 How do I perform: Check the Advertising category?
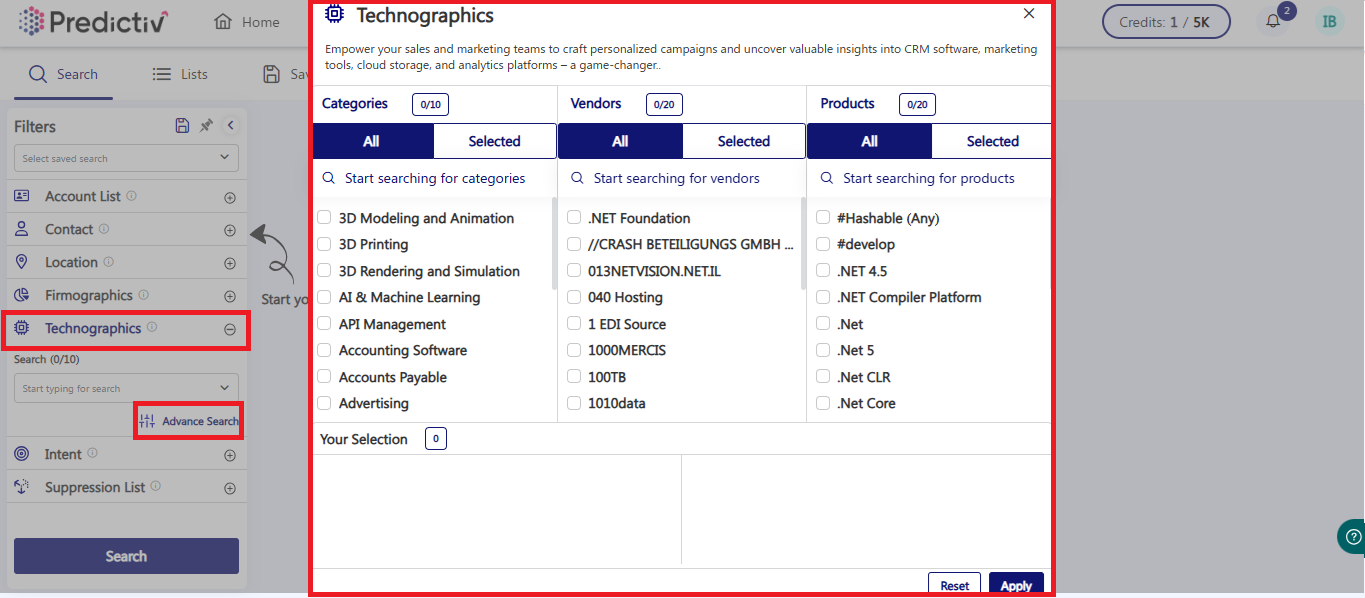pos(324,403)
